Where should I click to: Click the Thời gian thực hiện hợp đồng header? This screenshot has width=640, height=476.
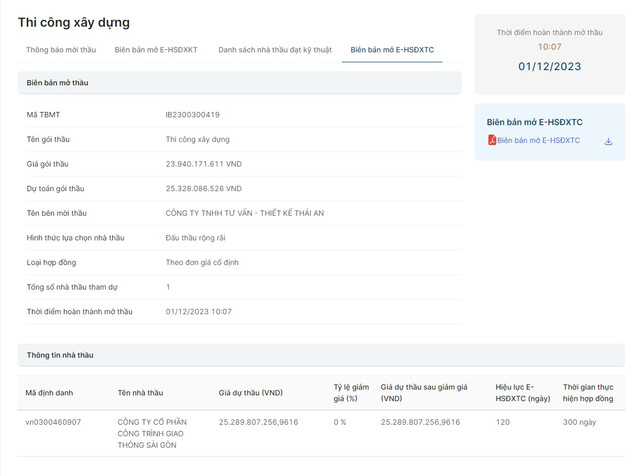pos(598,392)
